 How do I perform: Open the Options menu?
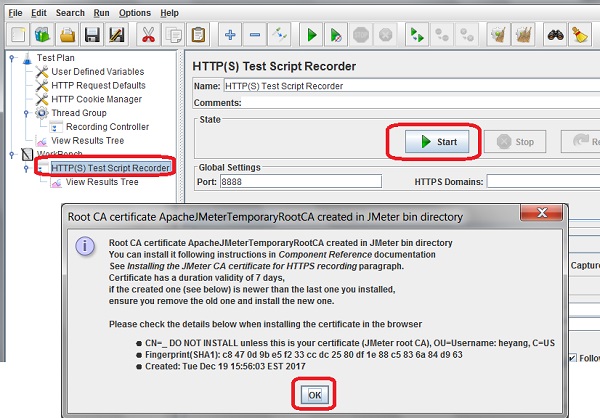pyautogui.click(x=135, y=13)
